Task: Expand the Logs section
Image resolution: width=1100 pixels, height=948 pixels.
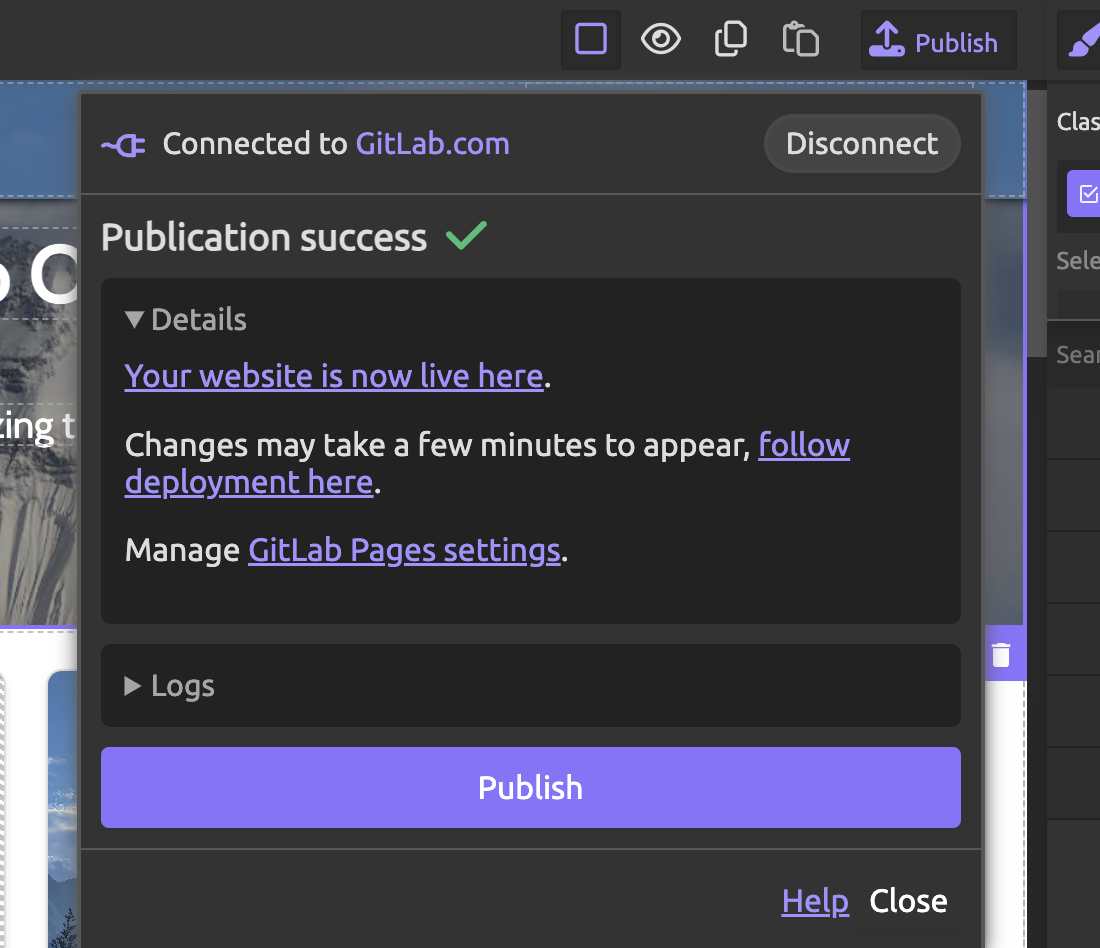Action: click(x=170, y=686)
